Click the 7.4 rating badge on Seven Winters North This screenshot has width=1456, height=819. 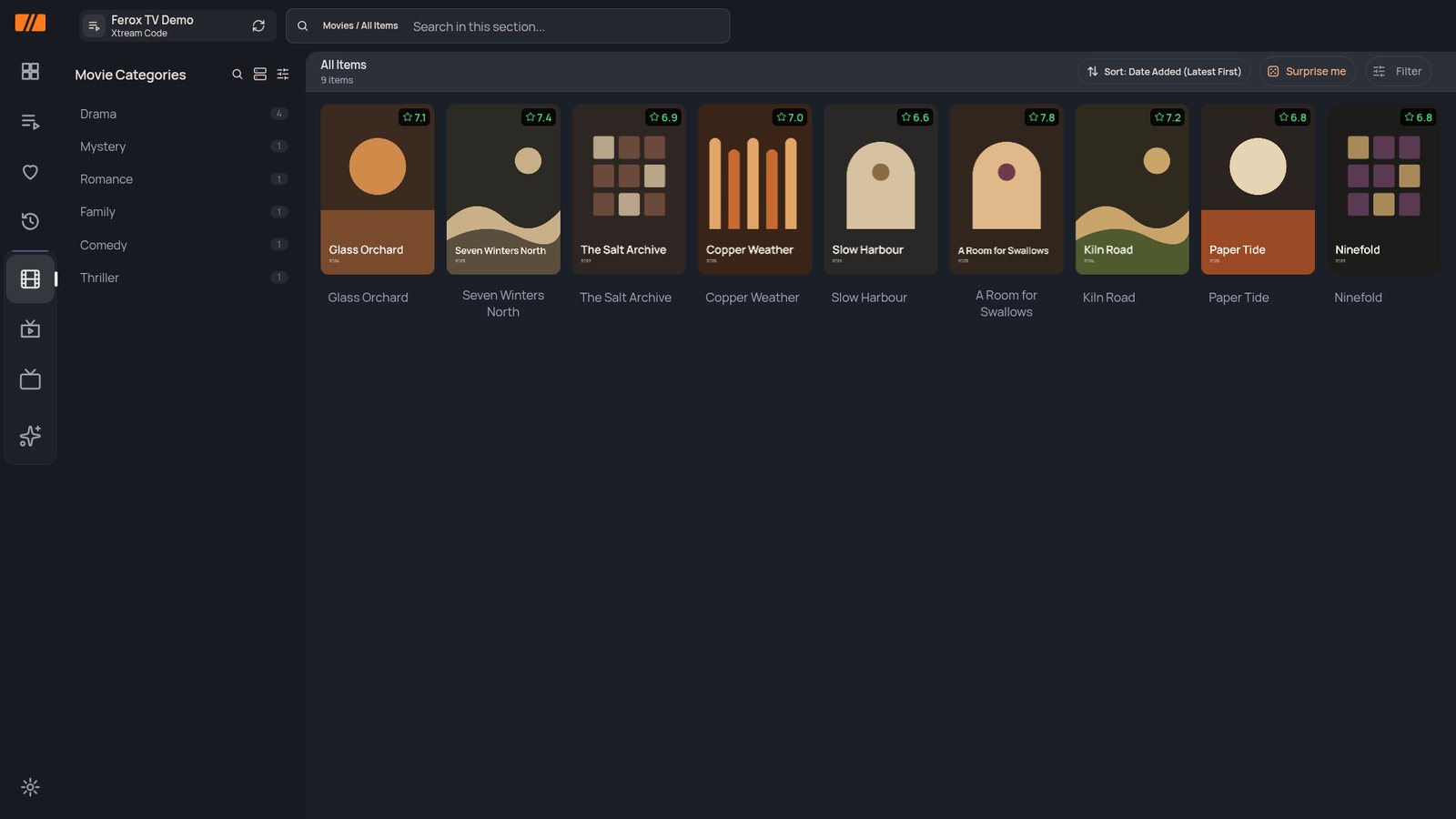click(539, 117)
